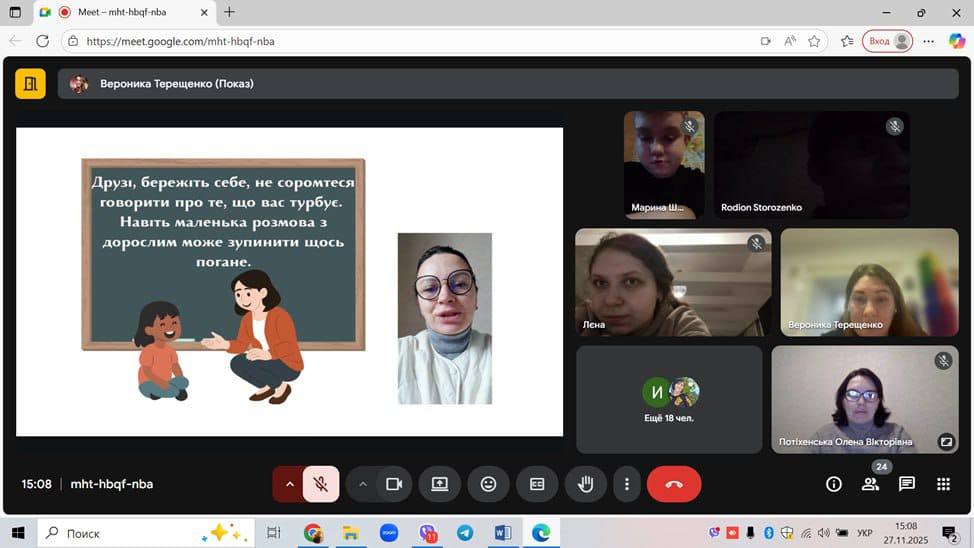Expand video settings arrow beside camera
The image size is (974, 548).
pyautogui.click(x=363, y=484)
